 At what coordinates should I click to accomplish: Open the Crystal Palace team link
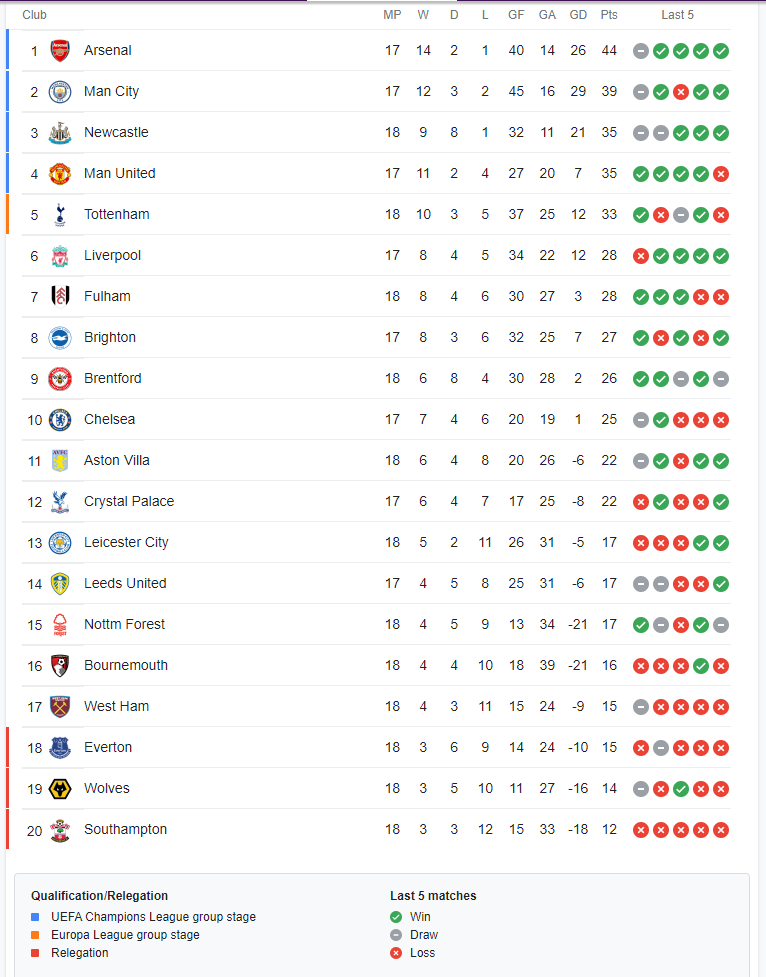(129, 501)
